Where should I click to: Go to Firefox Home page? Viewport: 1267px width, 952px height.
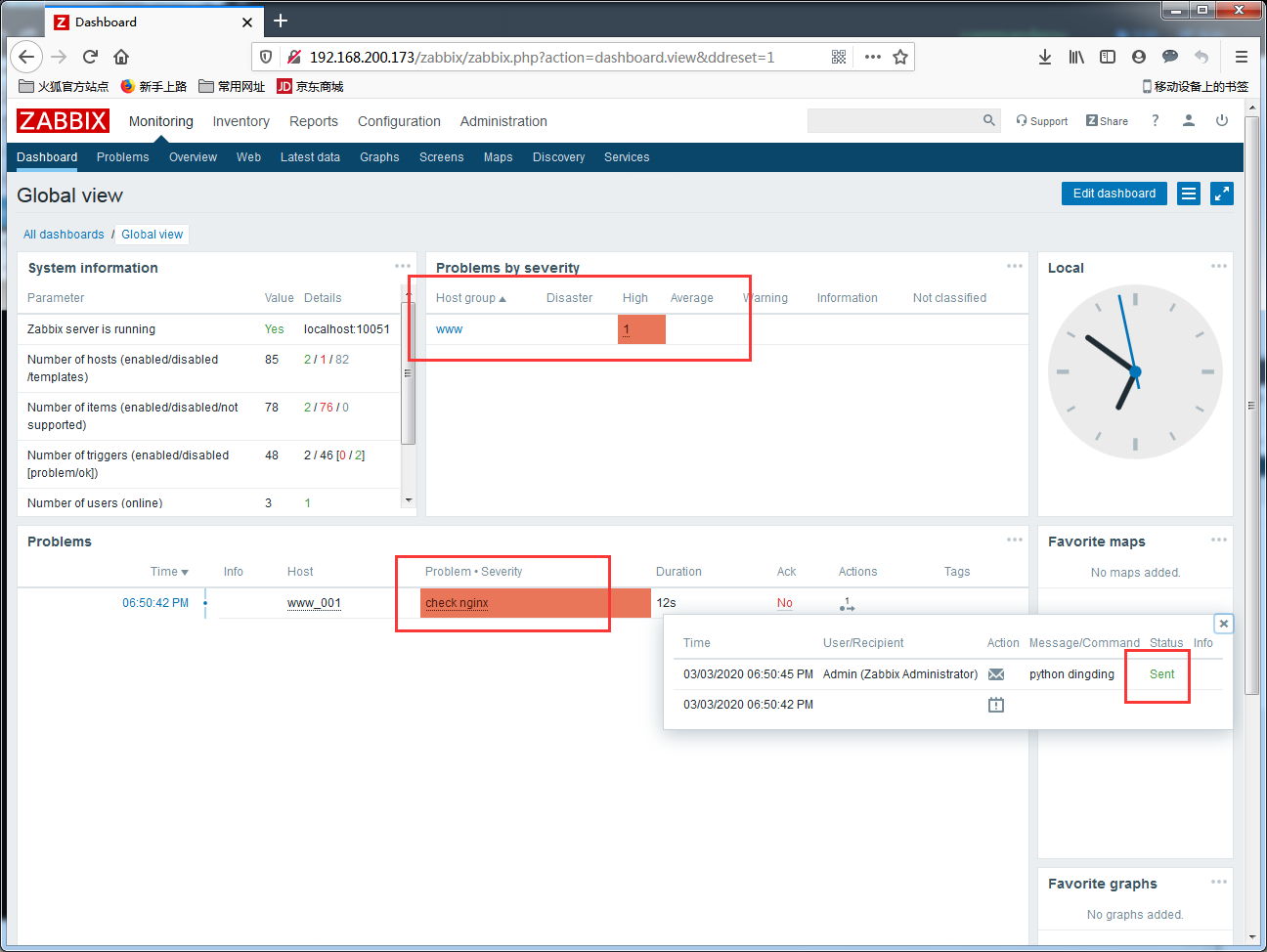point(121,57)
